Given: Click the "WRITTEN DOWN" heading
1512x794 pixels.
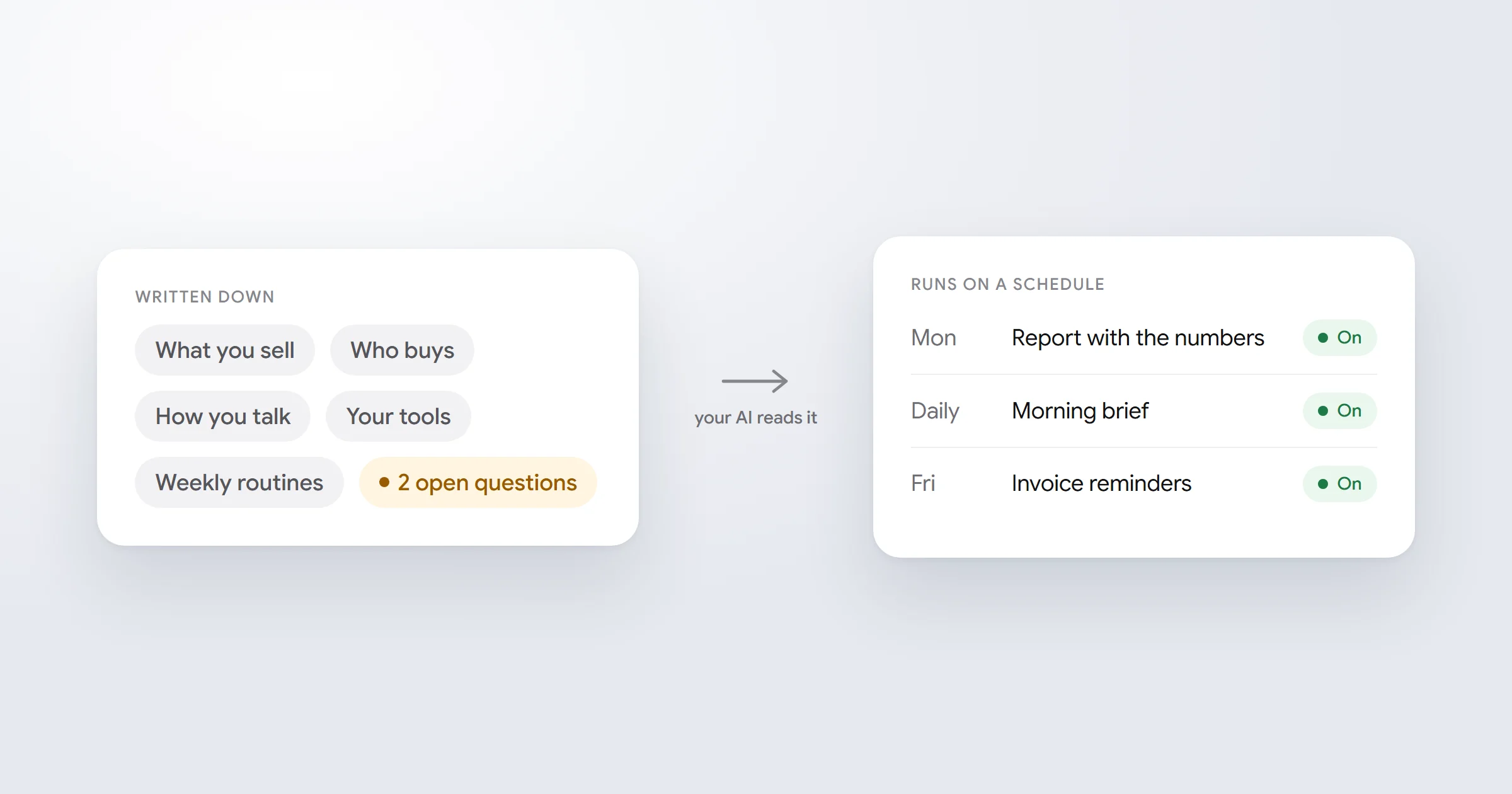Looking at the screenshot, I should 205,297.
